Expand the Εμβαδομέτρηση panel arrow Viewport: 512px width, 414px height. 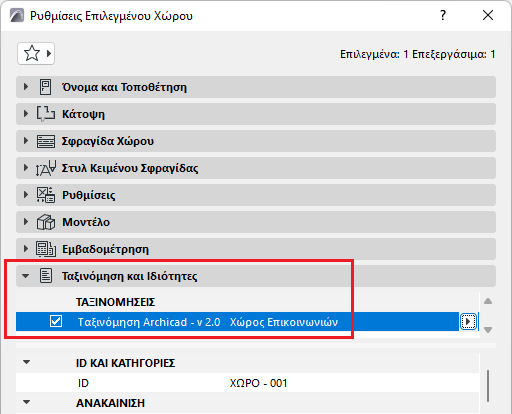pos(26,249)
